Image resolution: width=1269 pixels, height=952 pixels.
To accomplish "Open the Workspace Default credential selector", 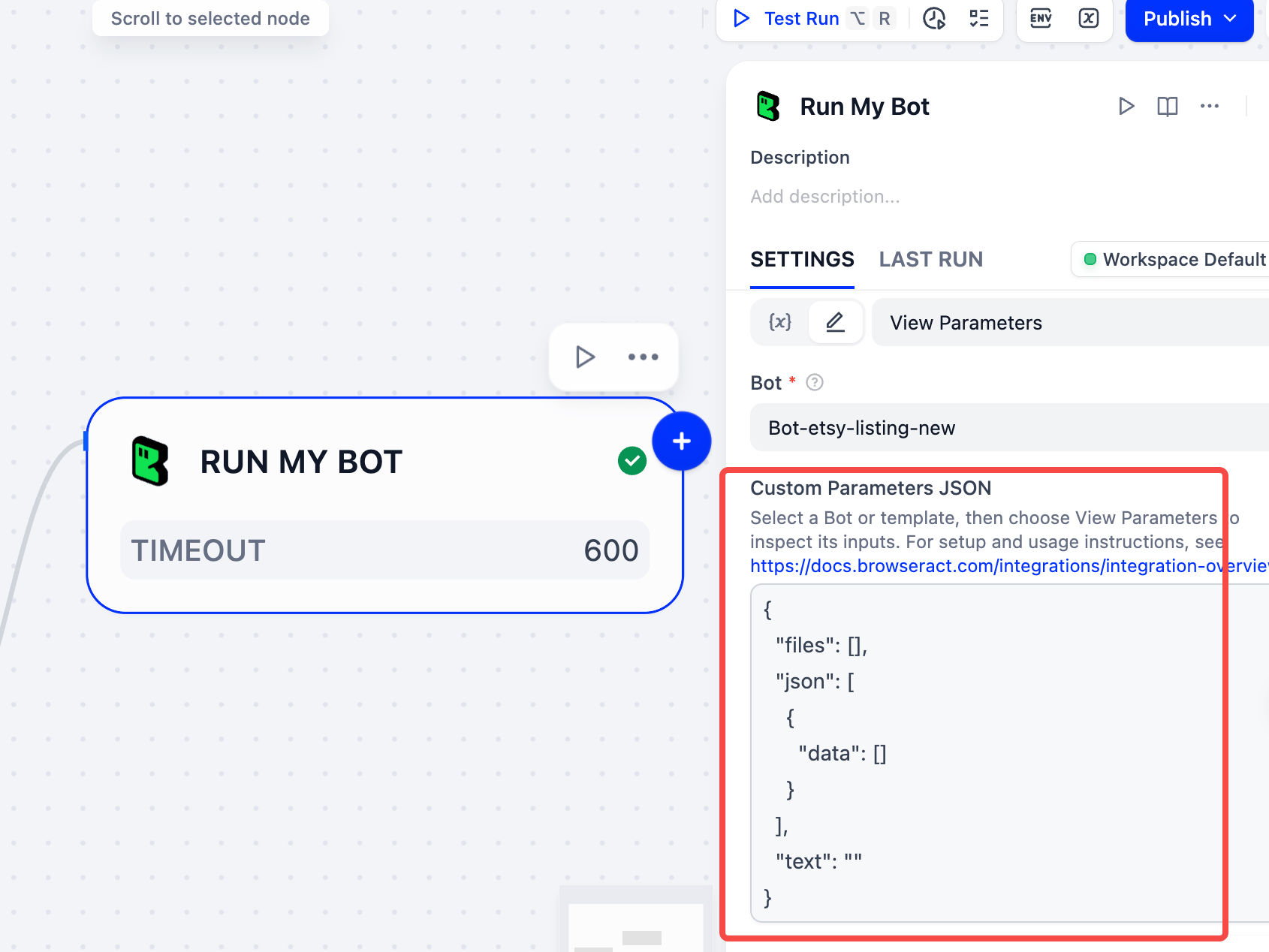I will pos(1171,260).
